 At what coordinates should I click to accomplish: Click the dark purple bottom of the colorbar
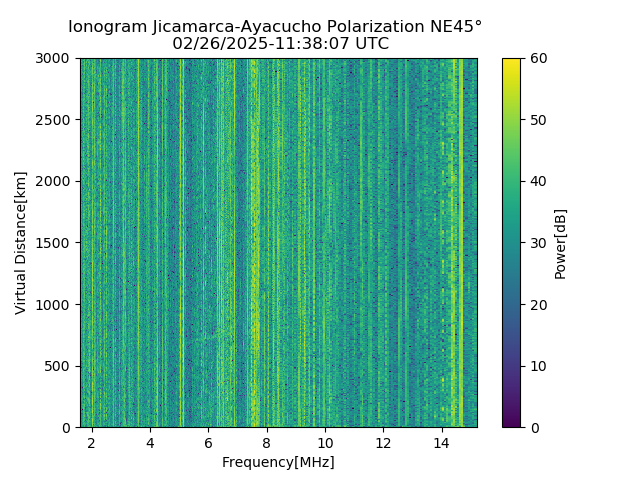coord(511,423)
